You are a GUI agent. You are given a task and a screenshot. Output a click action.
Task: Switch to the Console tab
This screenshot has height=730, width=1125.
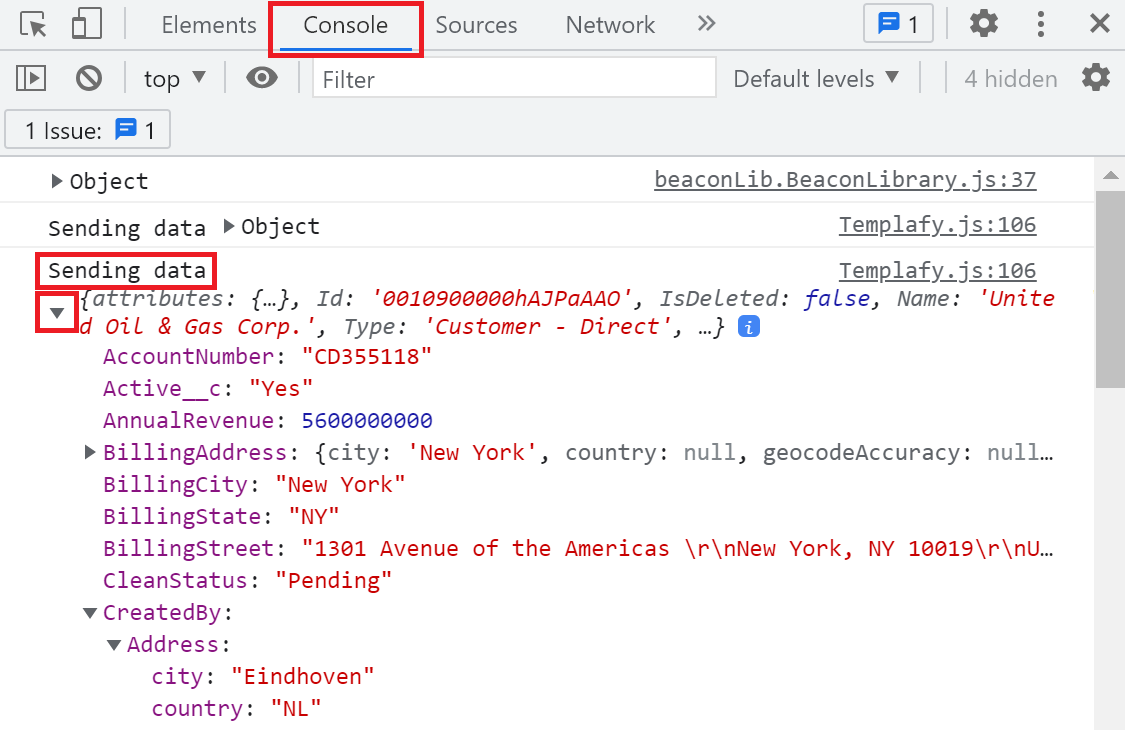tap(346, 25)
